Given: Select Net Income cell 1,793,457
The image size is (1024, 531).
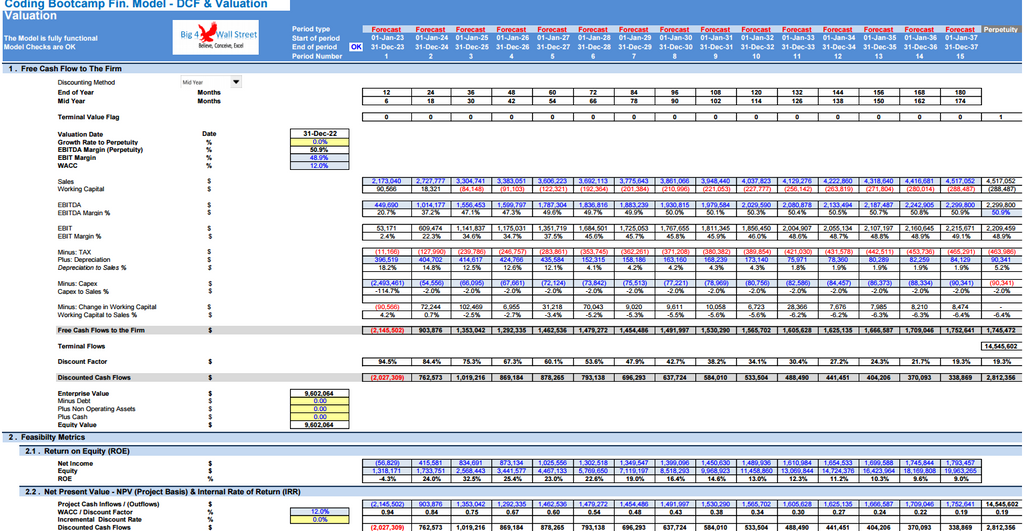Looking at the screenshot, I should [x=960, y=463].
